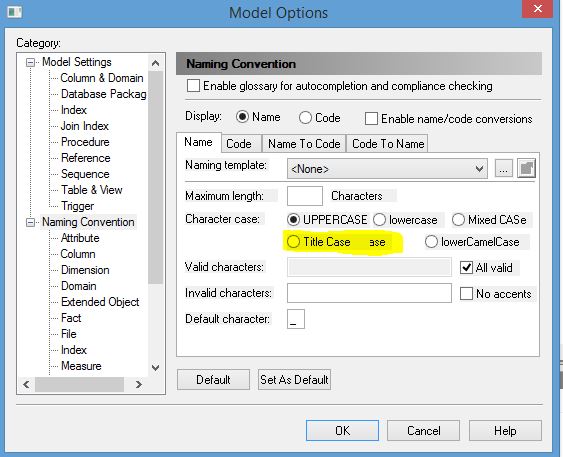Viewport: 563px width, 457px height.
Task: Switch to the Name To Code tab
Action: tap(304, 144)
